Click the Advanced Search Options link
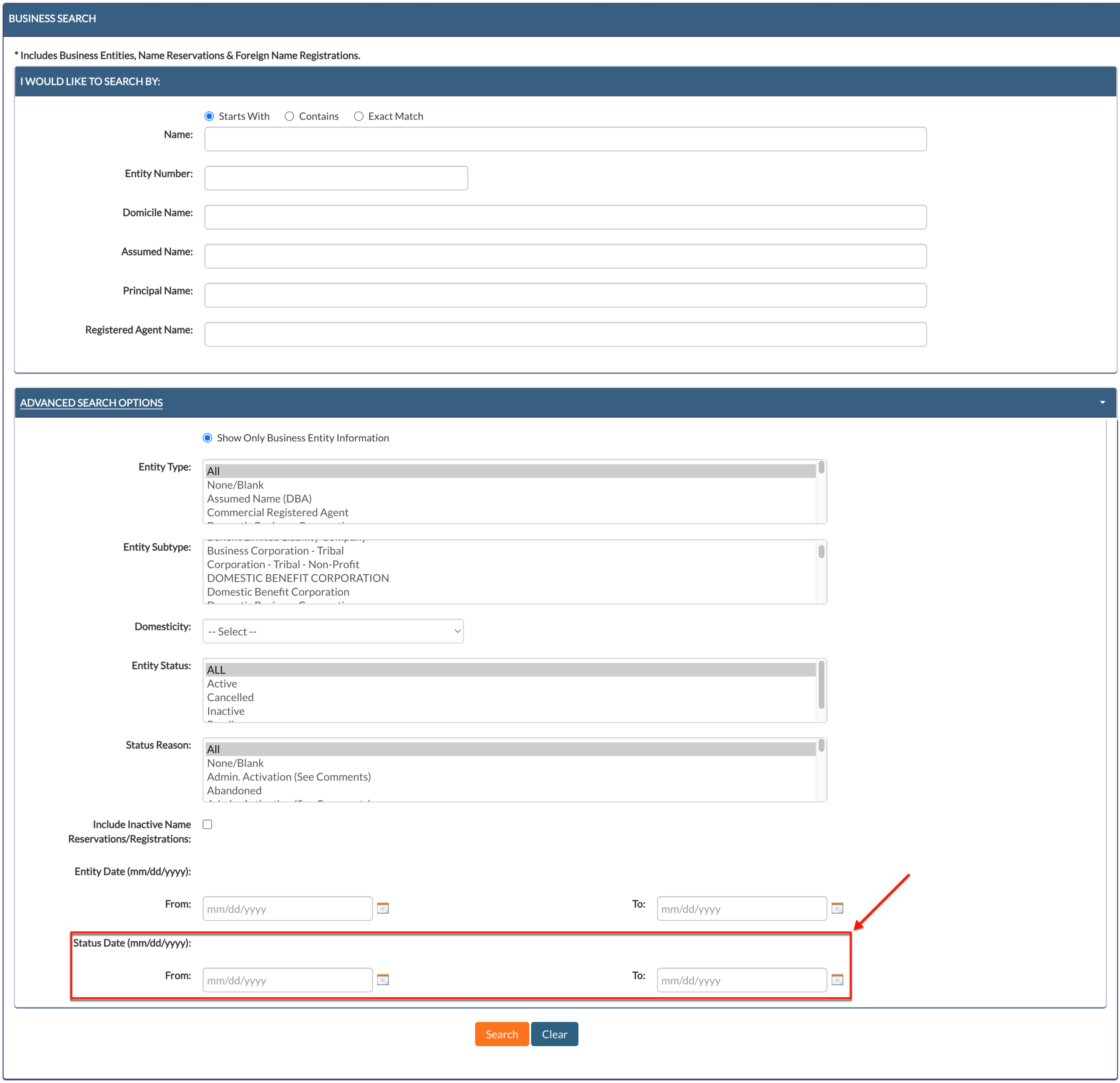This screenshot has width=1120, height=1083. (x=91, y=403)
